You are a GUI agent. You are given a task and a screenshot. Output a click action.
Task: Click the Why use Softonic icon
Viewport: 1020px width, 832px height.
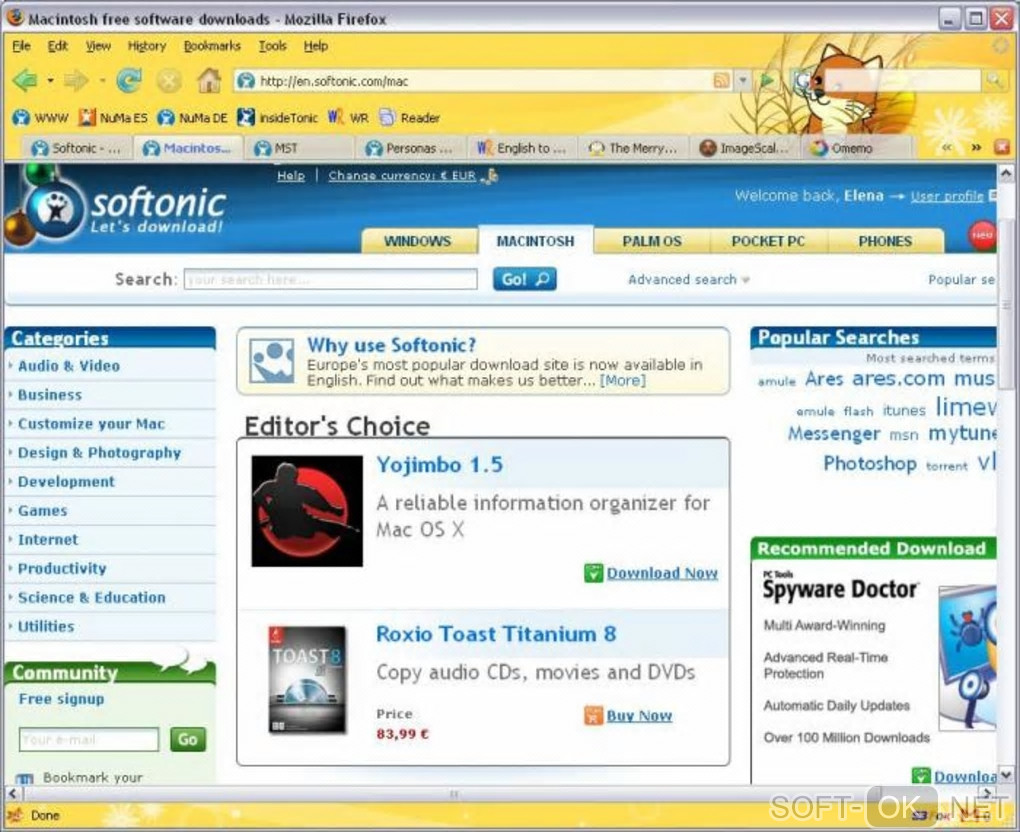point(272,361)
